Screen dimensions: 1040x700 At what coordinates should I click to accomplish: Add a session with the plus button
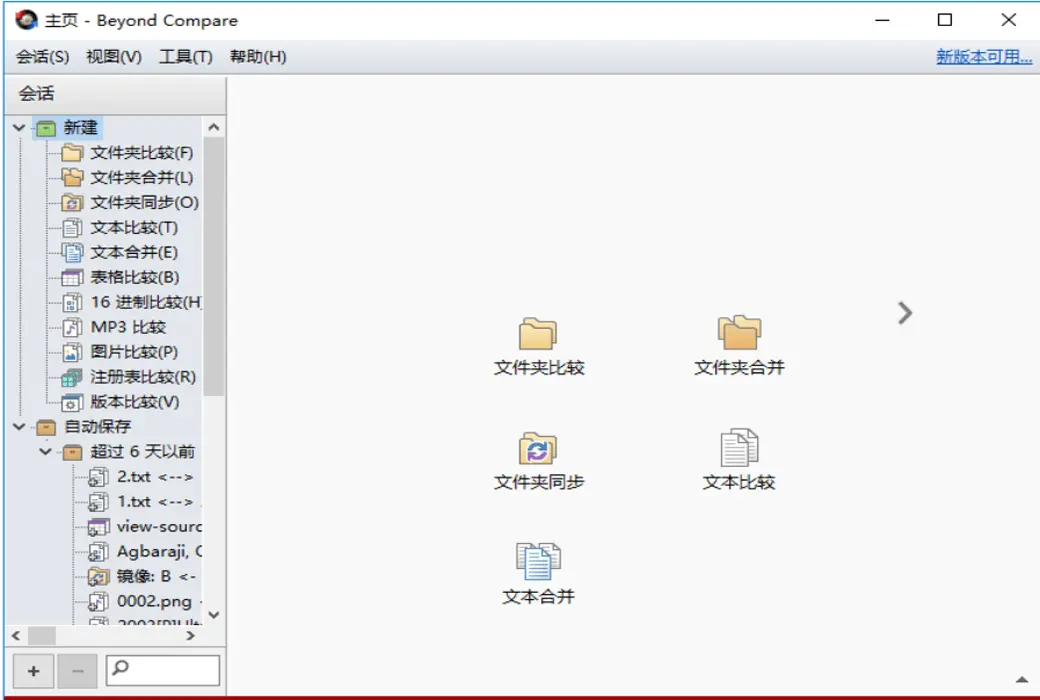(x=33, y=671)
